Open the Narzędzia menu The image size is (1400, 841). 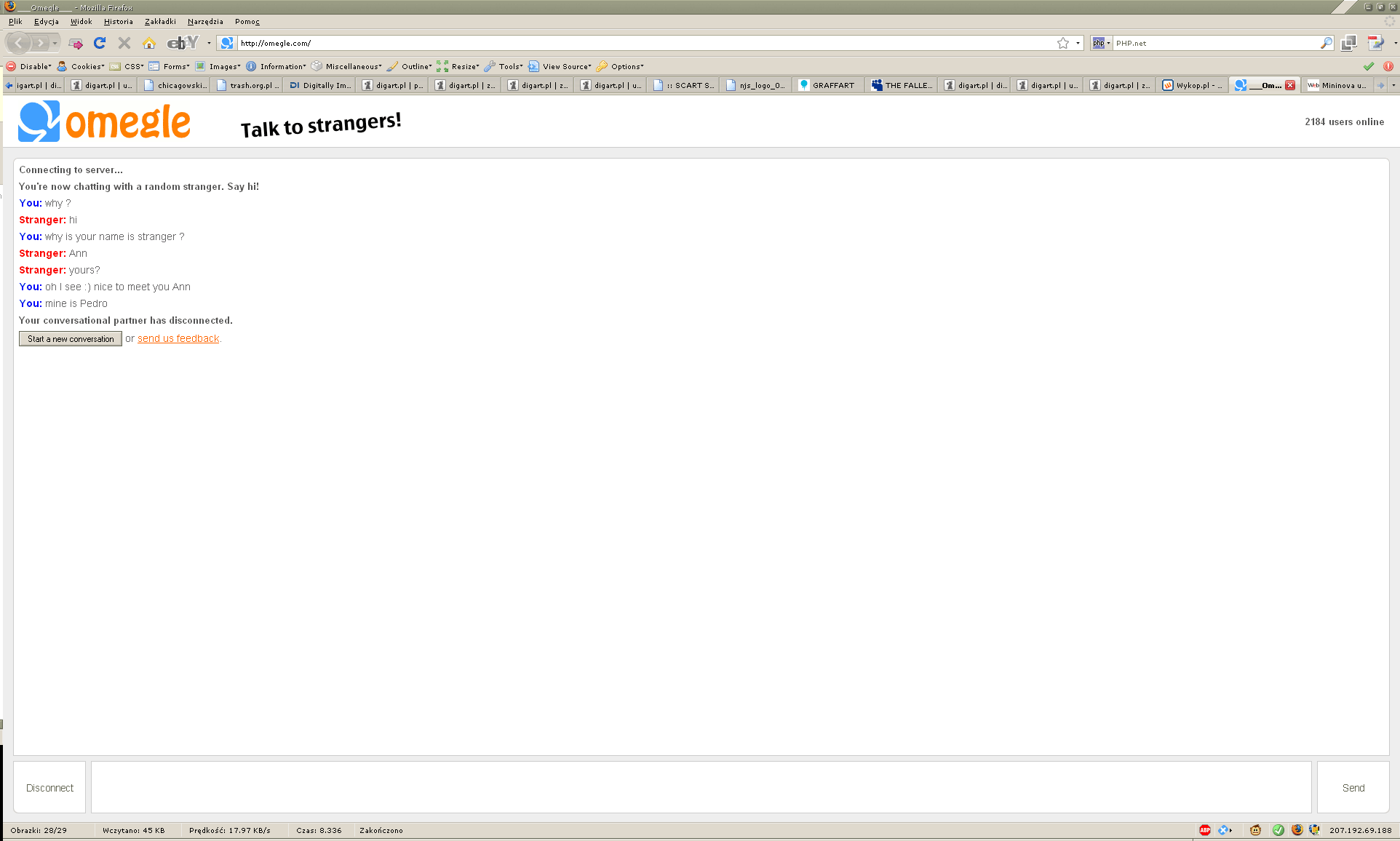[205, 22]
